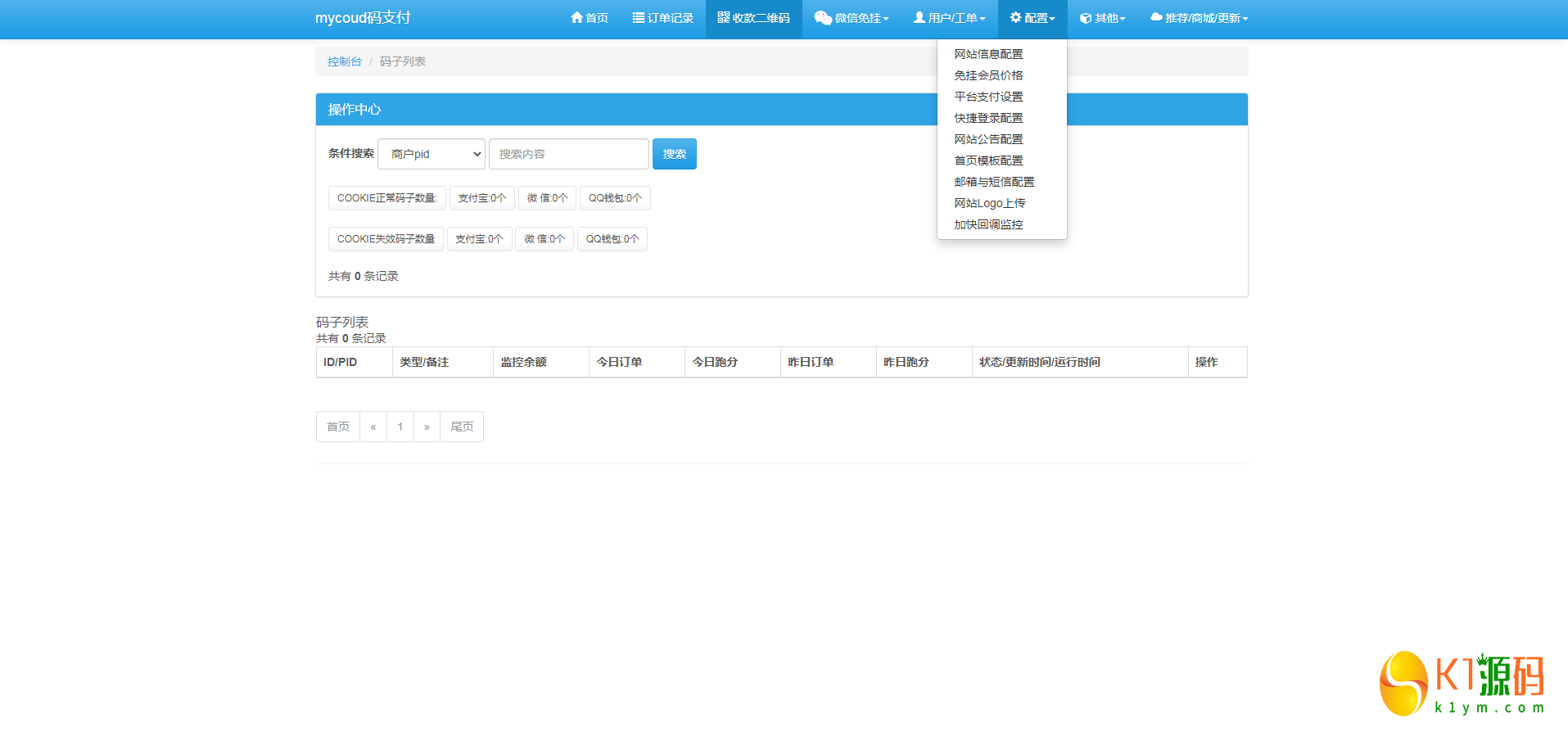Image resolution: width=1568 pixels, height=741 pixels.
Task: Click the gear icon for 配置
Action: pyautogui.click(x=1015, y=18)
